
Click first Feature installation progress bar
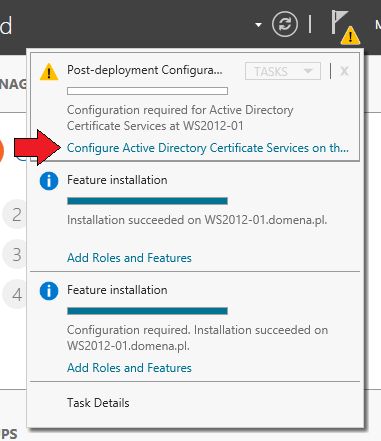(x=147, y=201)
